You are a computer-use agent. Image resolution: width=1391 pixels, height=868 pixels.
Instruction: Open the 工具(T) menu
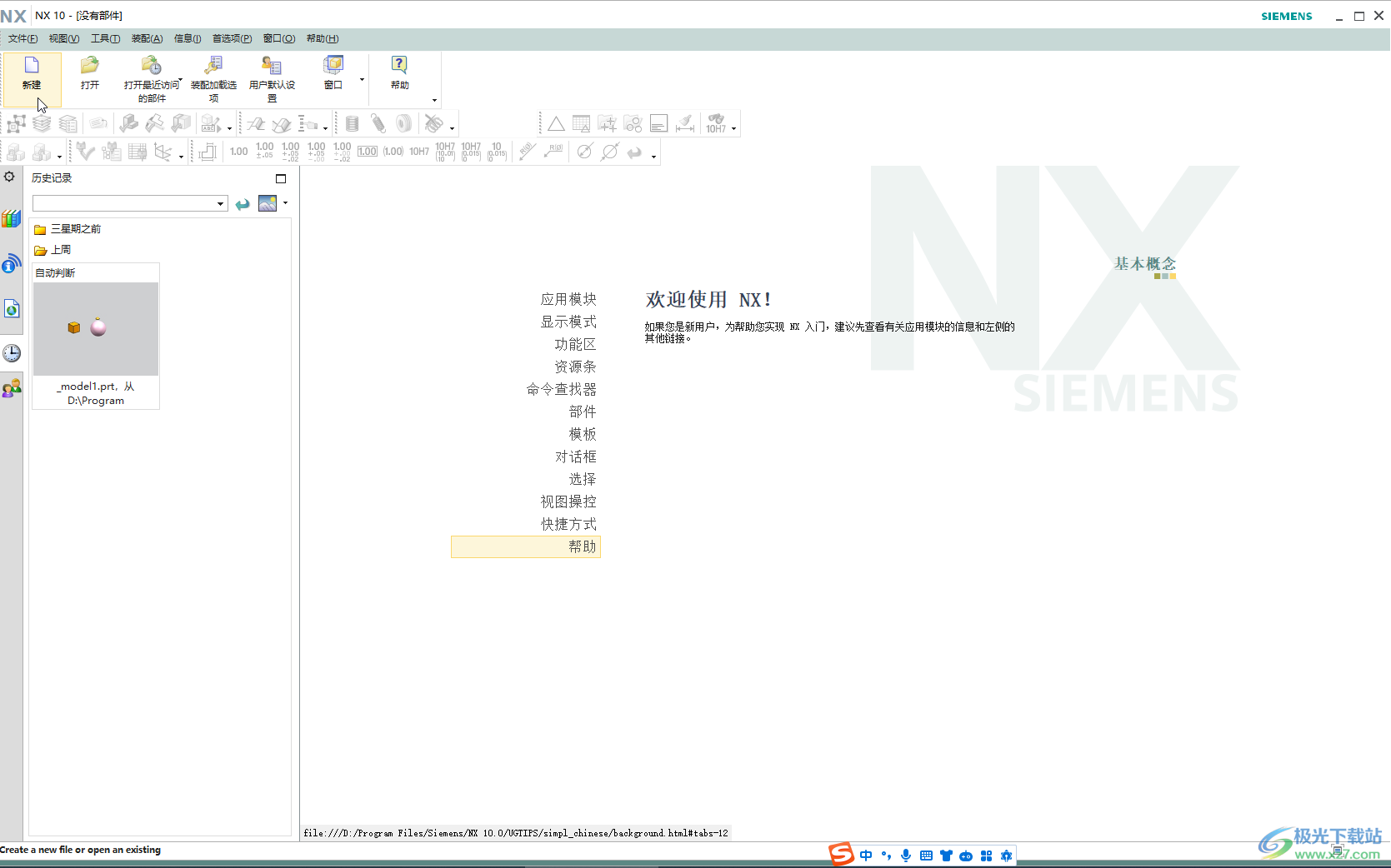tap(105, 38)
